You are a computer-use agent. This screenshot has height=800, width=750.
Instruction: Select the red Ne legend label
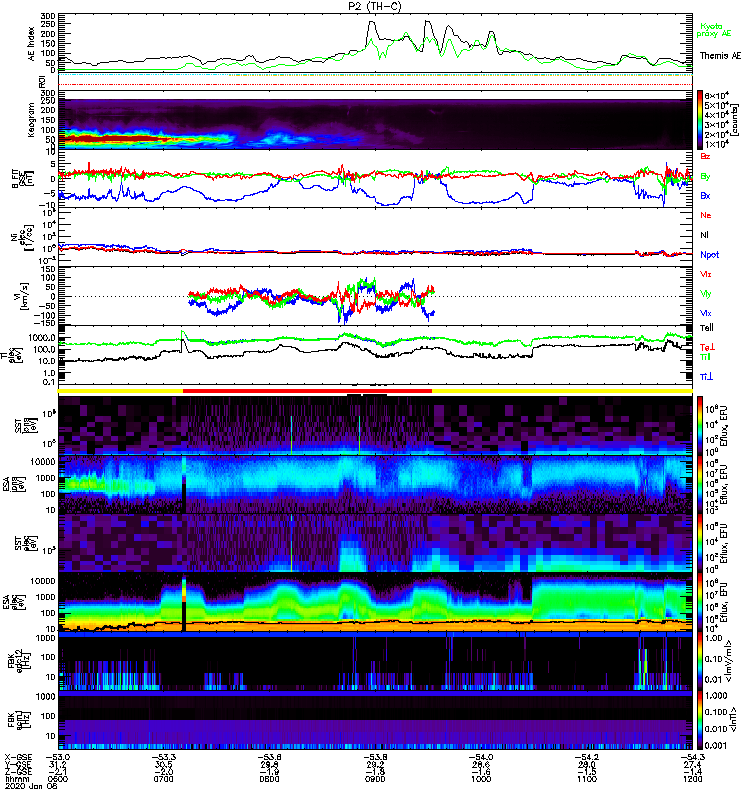click(706, 215)
